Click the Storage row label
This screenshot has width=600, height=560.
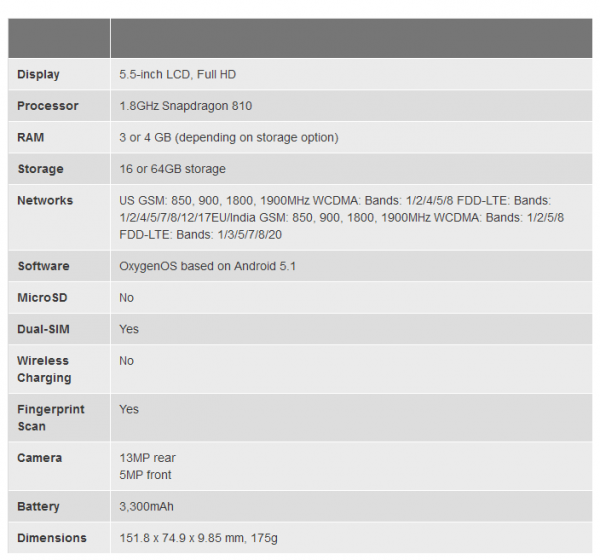click(40, 169)
